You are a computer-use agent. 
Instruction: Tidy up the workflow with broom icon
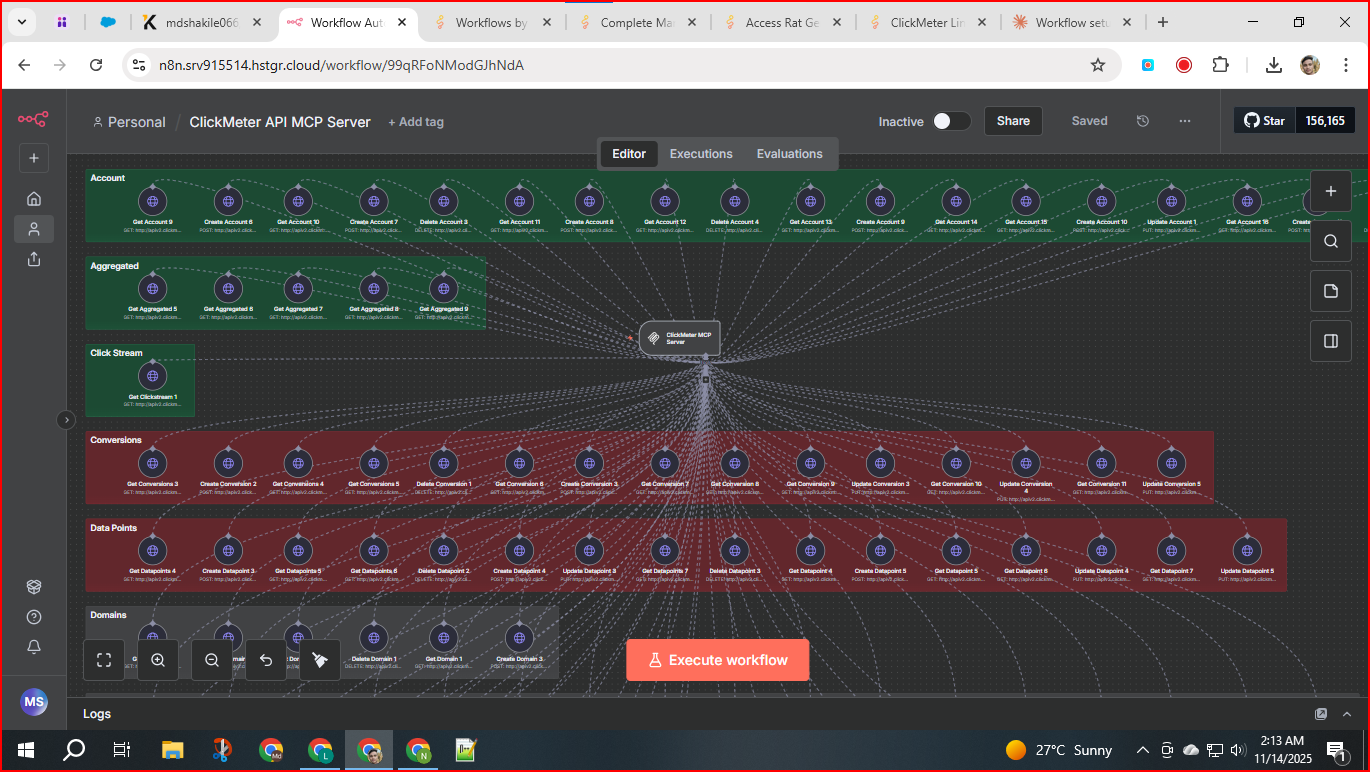click(320, 660)
